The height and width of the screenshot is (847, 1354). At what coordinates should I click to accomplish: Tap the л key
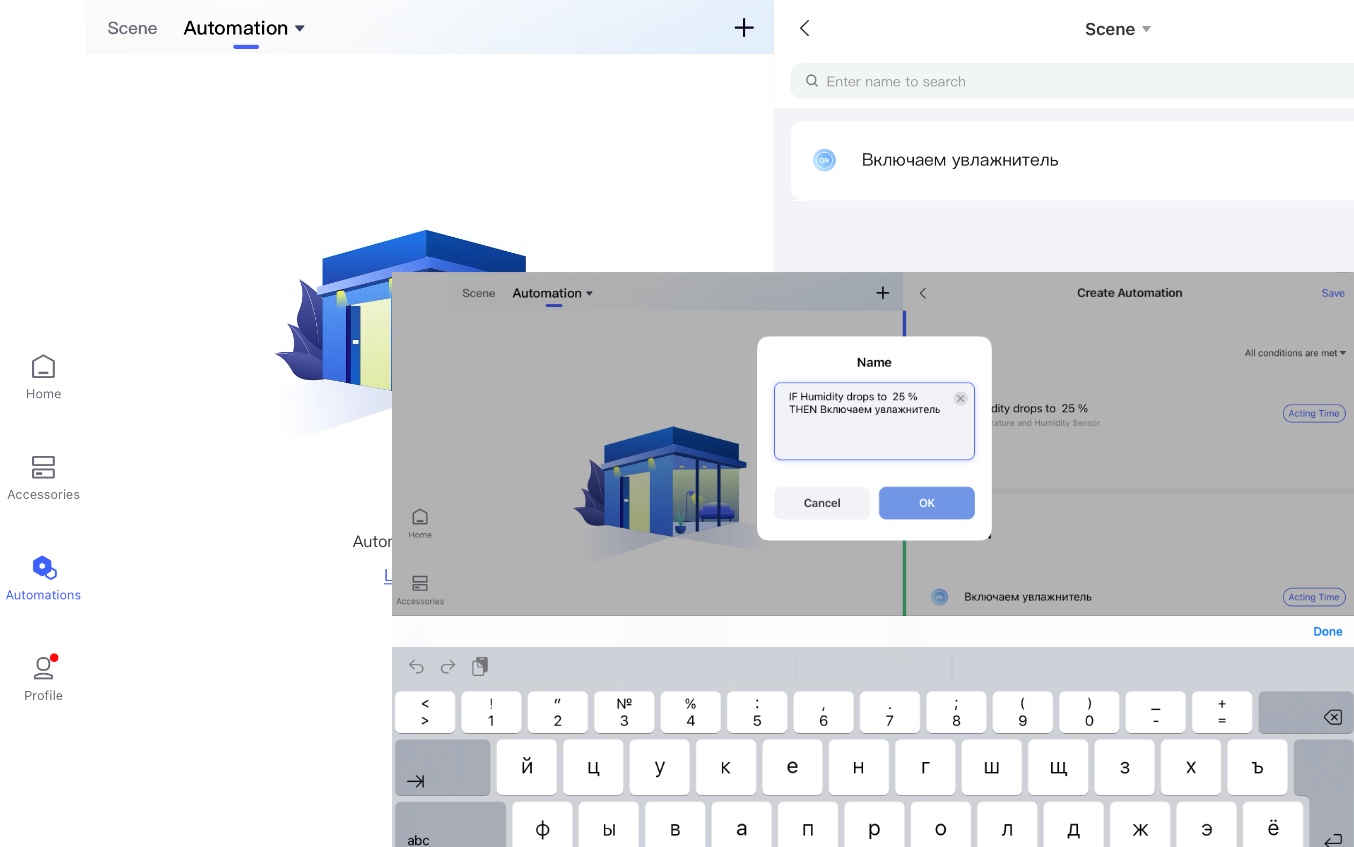tap(1007, 826)
